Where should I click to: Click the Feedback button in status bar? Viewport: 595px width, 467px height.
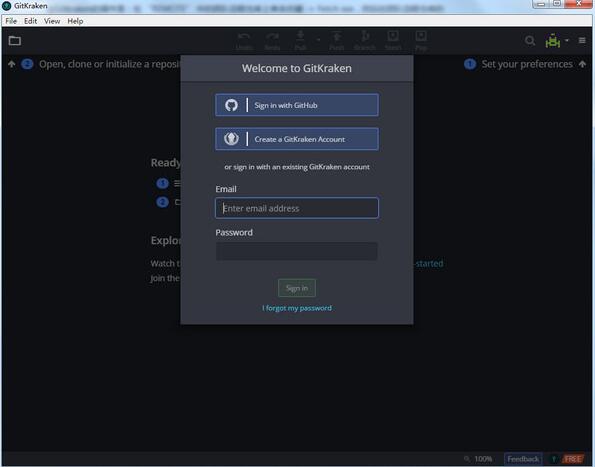point(523,459)
